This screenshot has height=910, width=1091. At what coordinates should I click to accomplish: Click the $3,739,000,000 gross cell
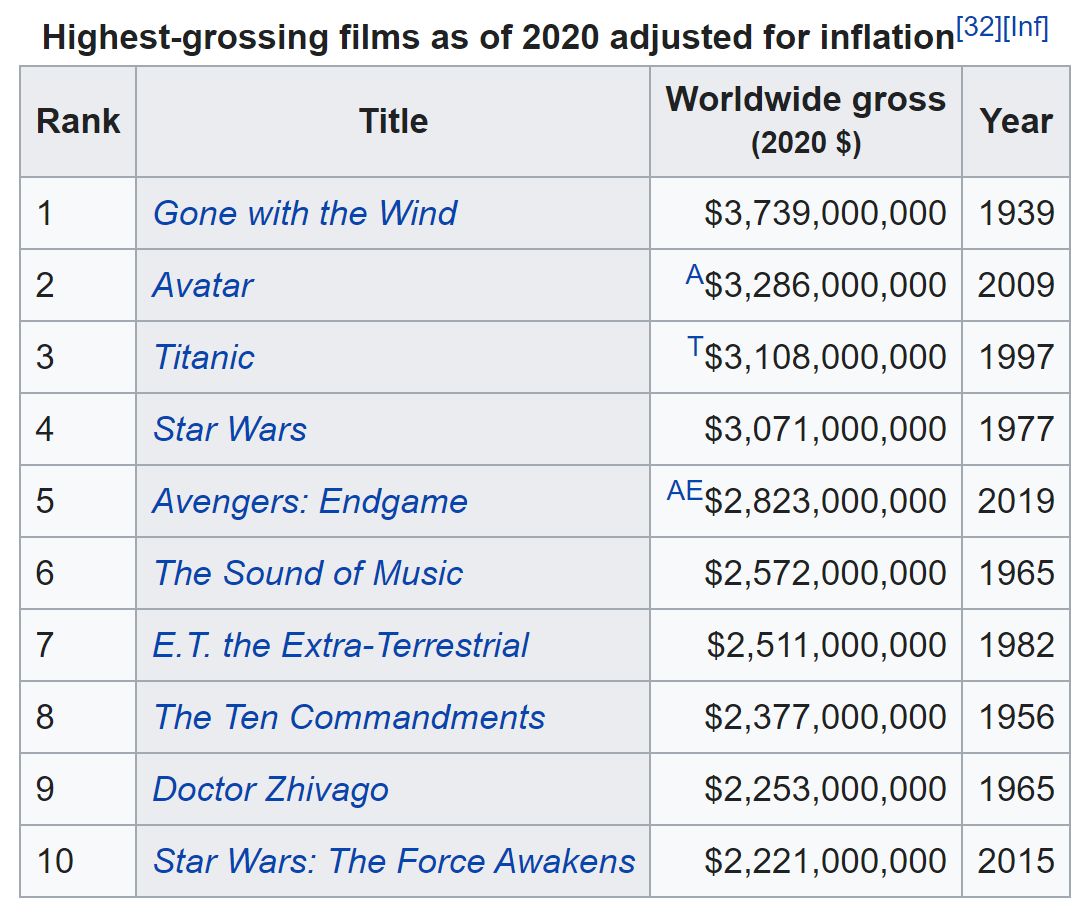click(x=825, y=213)
